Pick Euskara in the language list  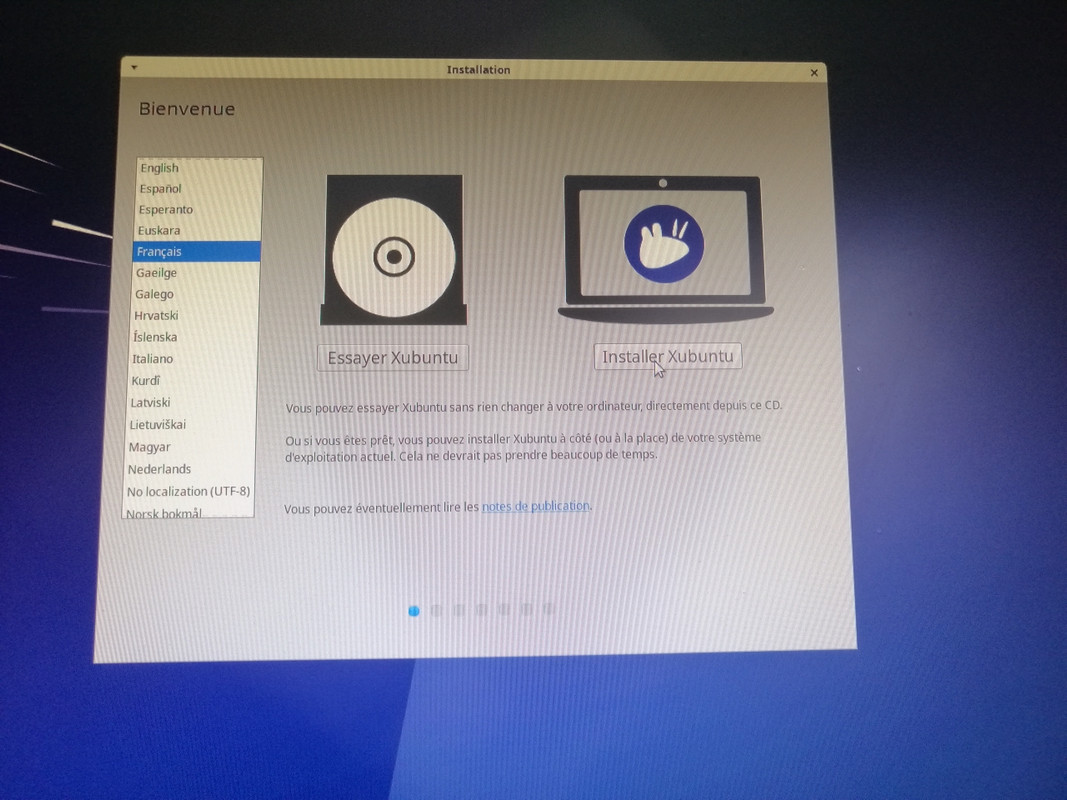(x=197, y=231)
